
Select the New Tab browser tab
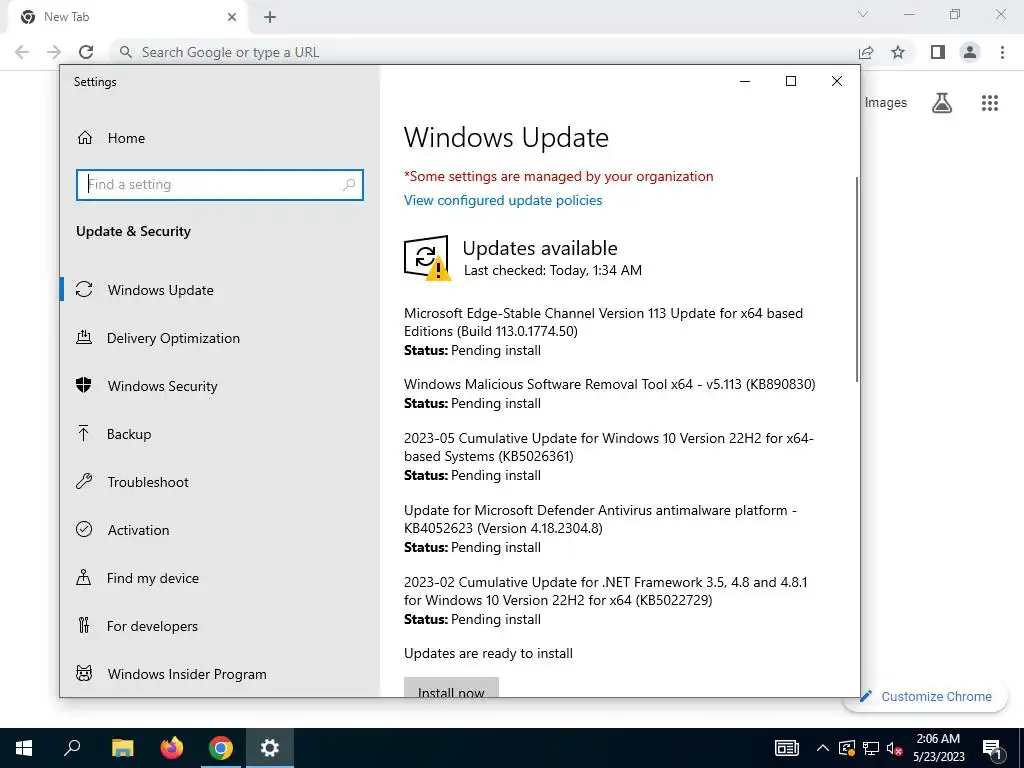(127, 17)
